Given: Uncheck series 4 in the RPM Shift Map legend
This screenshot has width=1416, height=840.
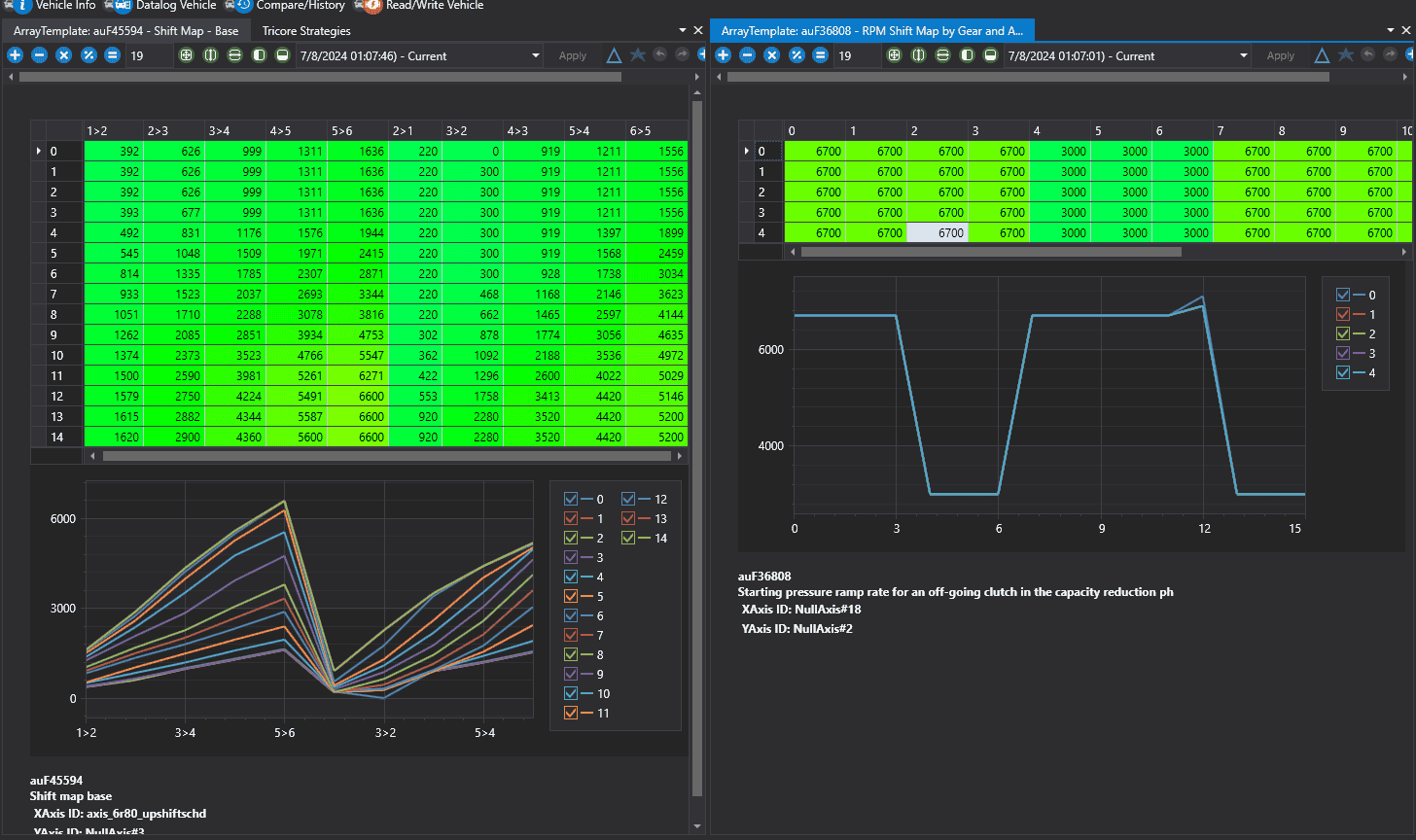Looking at the screenshot, I should point(1343,372).
